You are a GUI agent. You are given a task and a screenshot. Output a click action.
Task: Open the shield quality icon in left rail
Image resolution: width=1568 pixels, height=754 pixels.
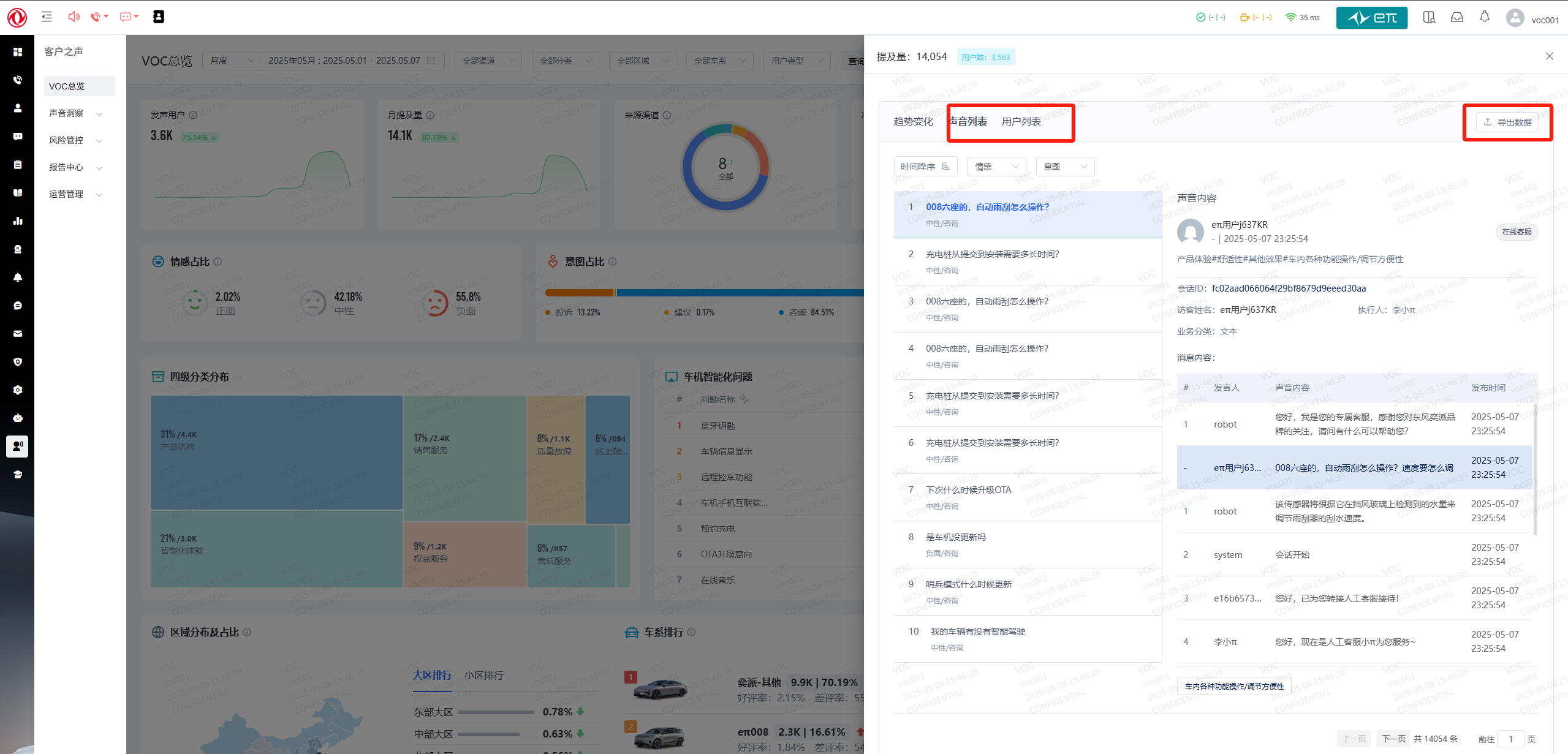coord(18,362)
